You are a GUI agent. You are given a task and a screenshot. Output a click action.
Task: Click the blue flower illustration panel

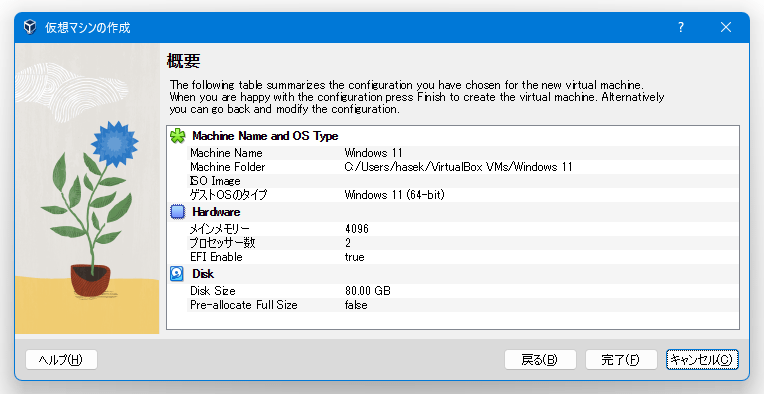click(x=87, y=189)
